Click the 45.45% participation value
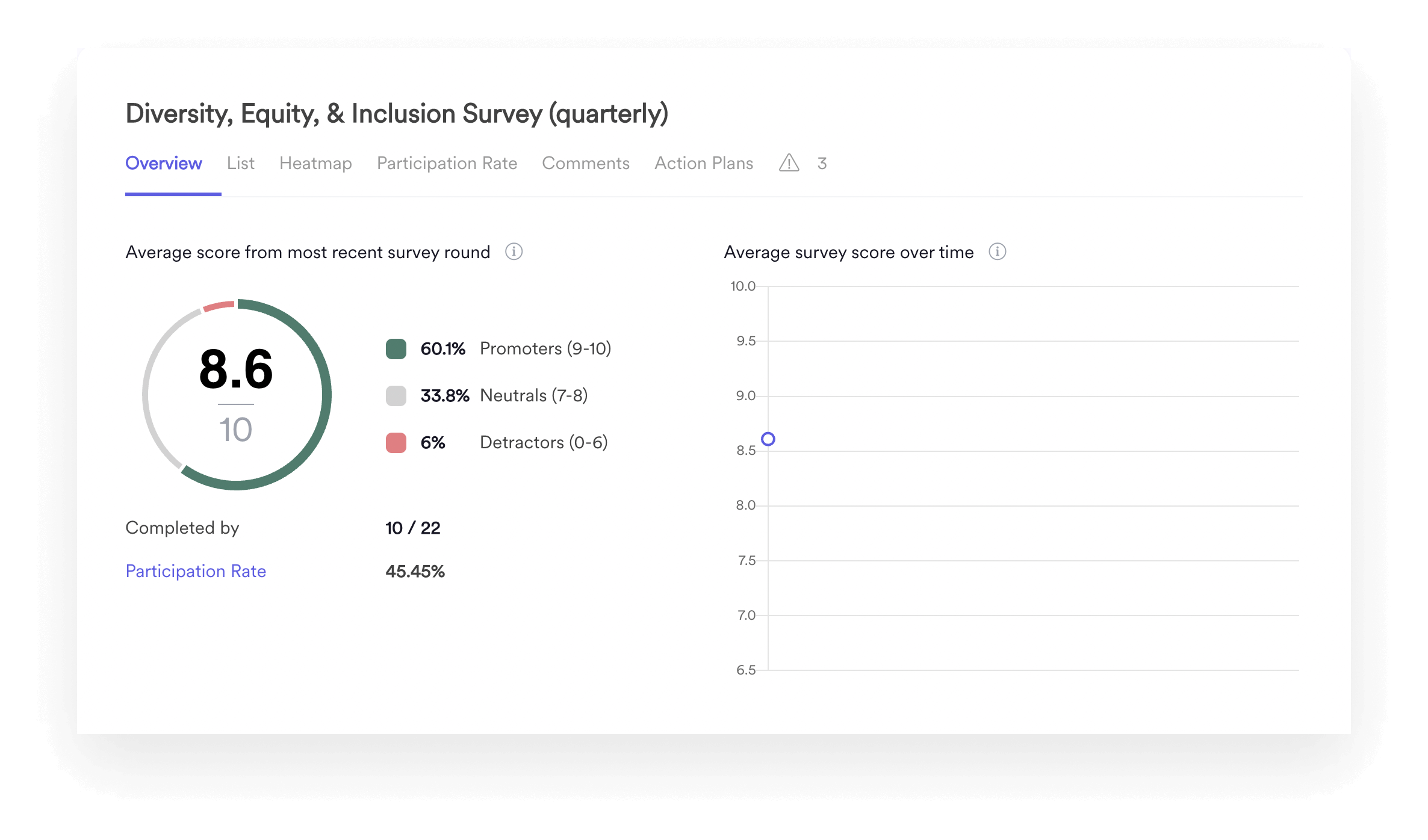 point(415,571)
